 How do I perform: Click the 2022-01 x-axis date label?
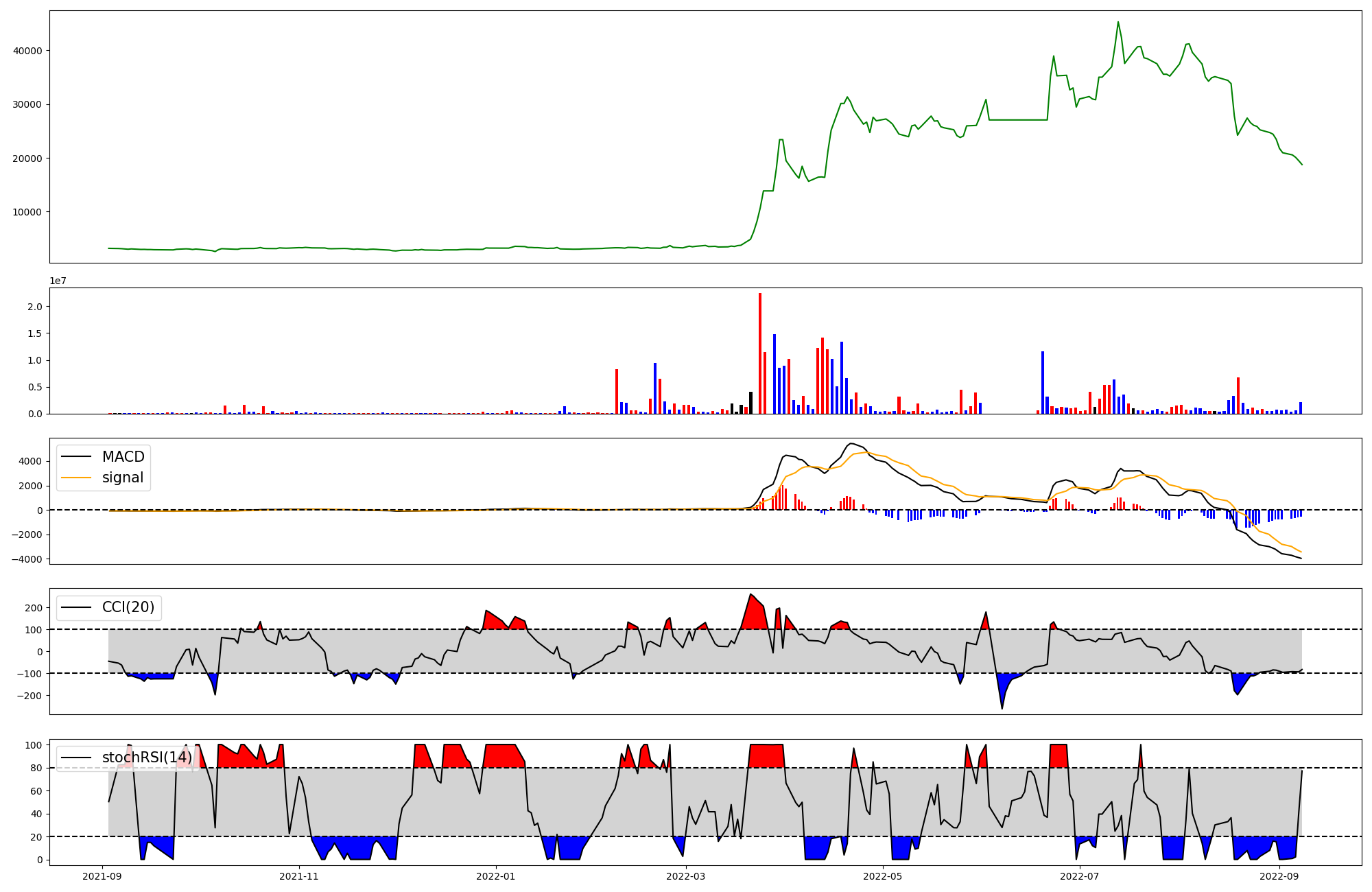click(x=495, y=876)
